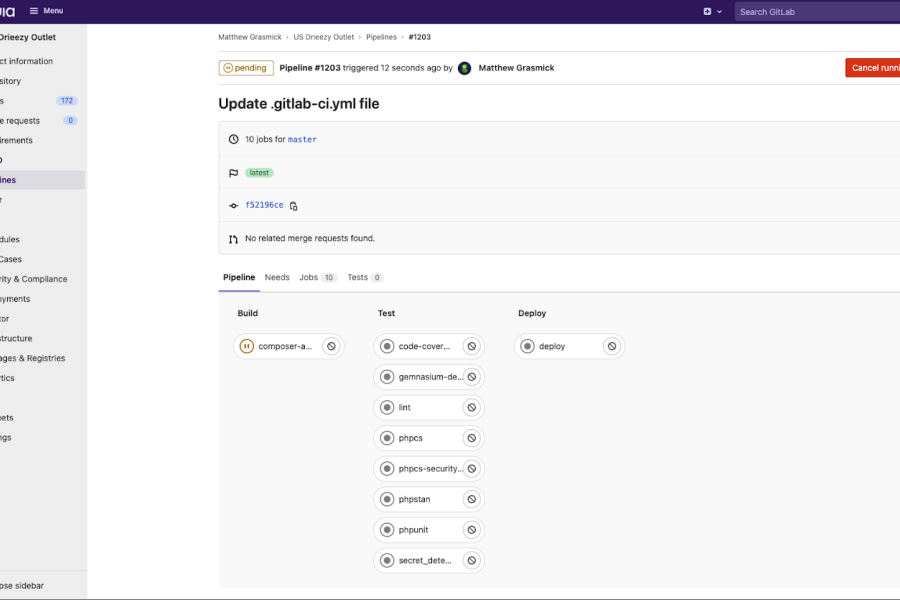Open #1203 breadcrumb link
900x600 pixels.
pyautogui.click(x=420, y=37)
